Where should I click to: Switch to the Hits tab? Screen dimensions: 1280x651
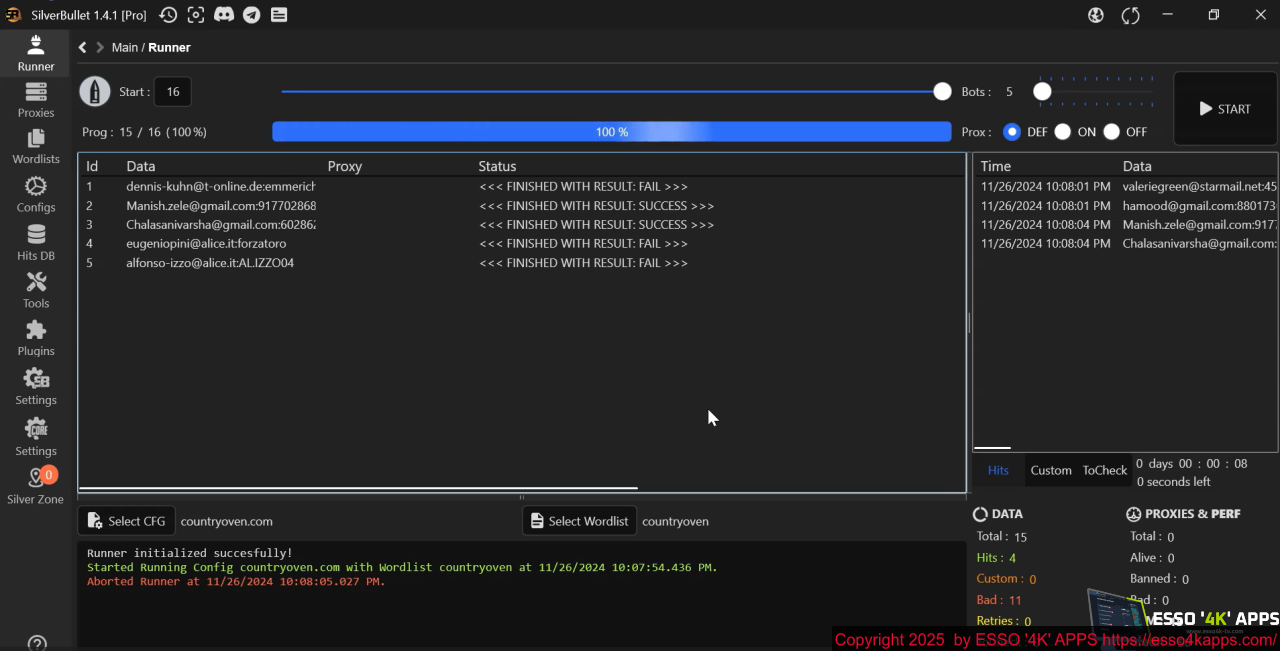click(x=998, y=470)
